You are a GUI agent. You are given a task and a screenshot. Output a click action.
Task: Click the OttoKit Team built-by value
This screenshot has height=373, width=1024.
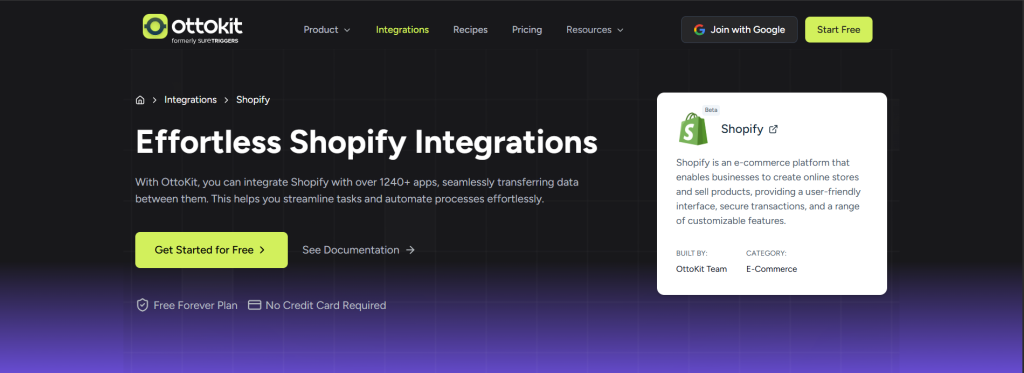(x=701, y=269)
